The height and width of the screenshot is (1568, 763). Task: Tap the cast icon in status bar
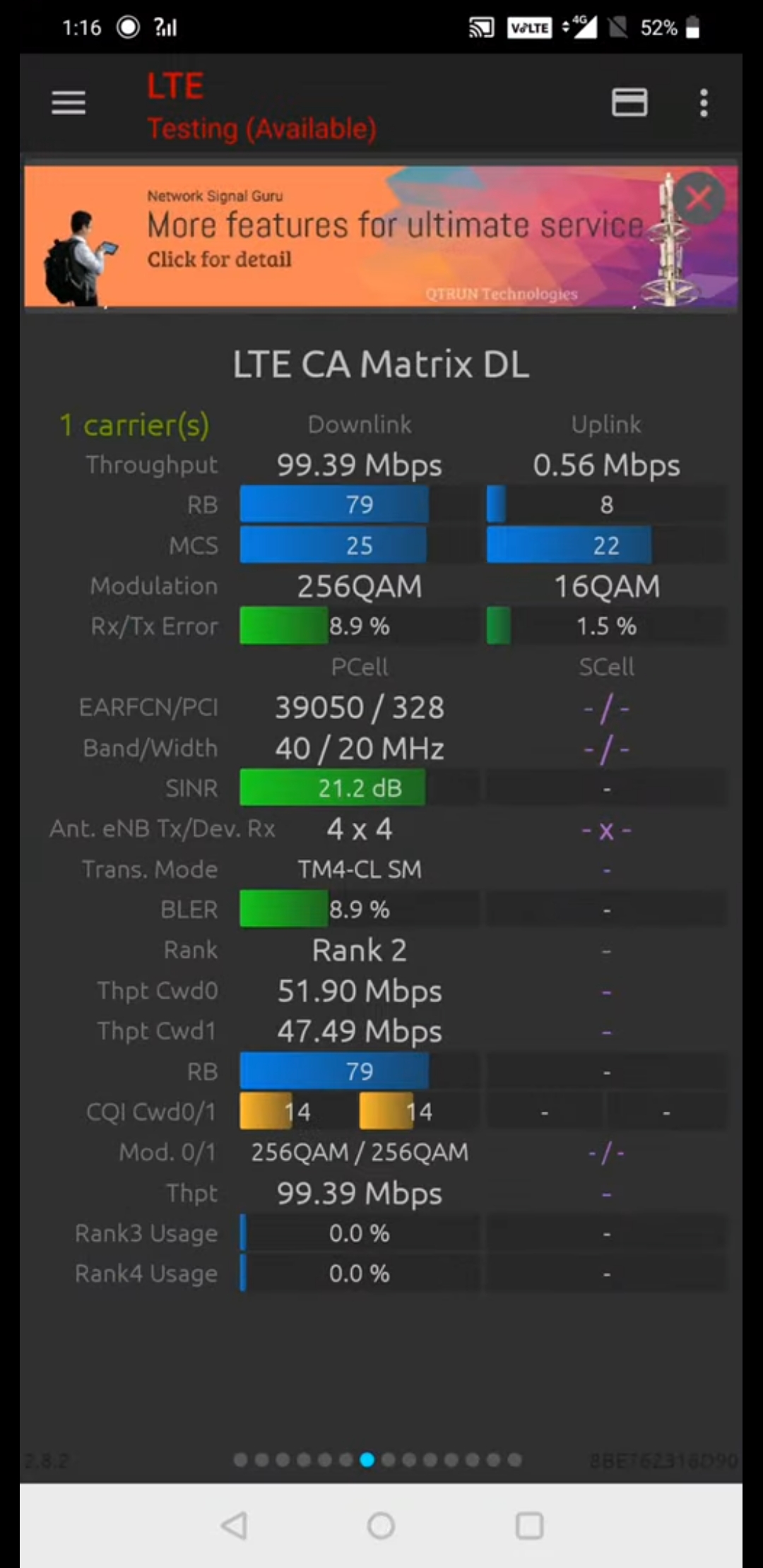(x=481, y=28)
